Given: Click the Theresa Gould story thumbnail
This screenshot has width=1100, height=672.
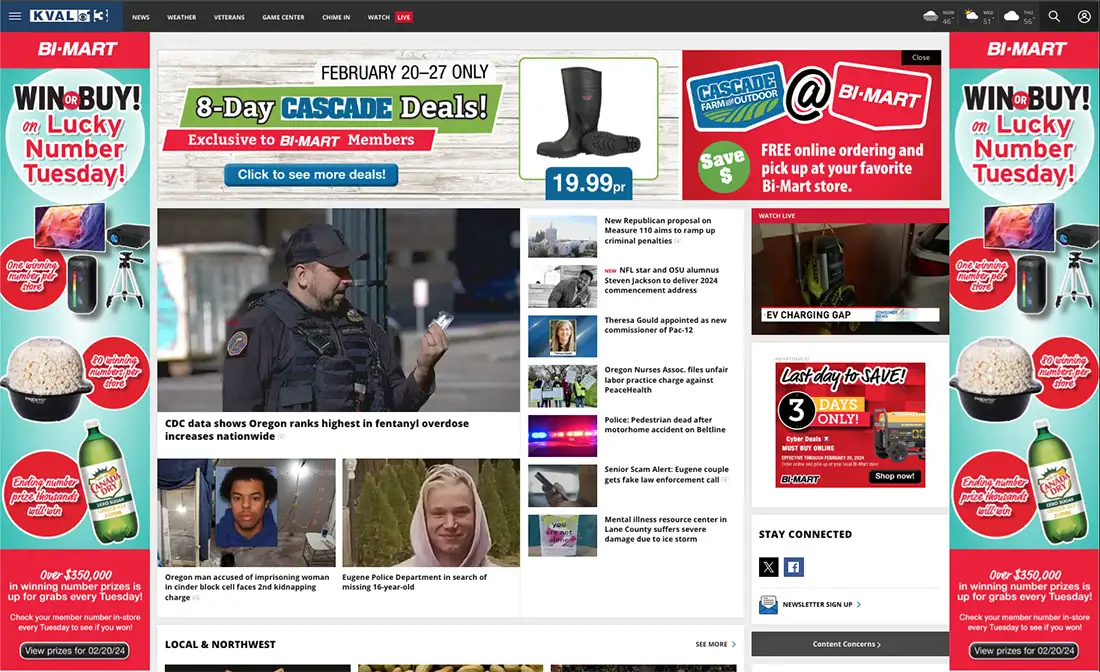Looking at the screenshot, I should pyautogui.click(x=563, y=336).
